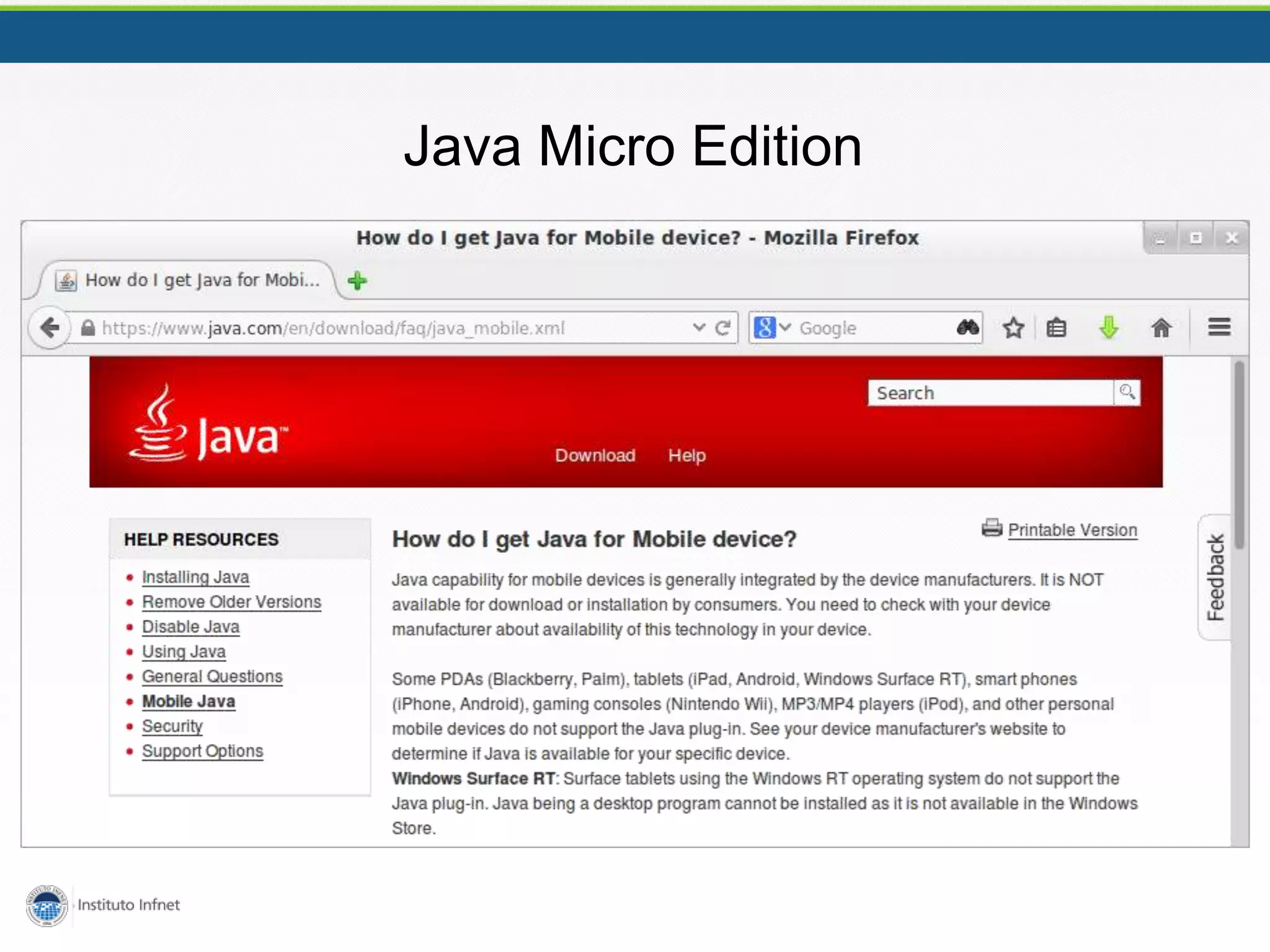Click the Java favicon on the tab

66,281
